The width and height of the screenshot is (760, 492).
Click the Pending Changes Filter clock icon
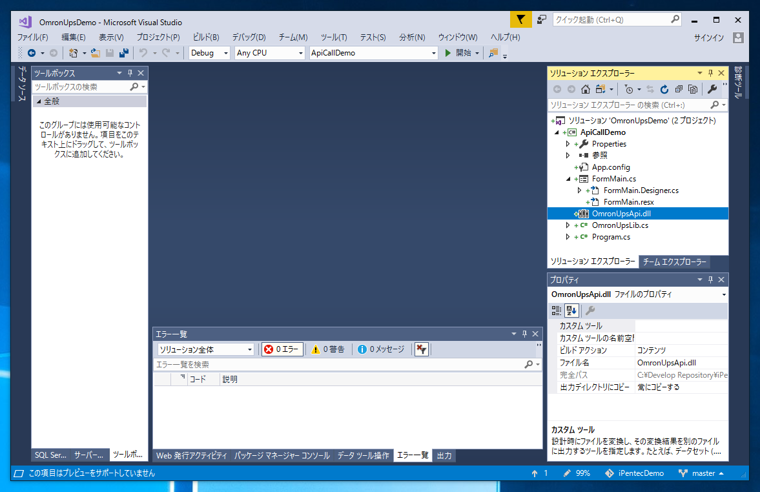coord(629,89)
